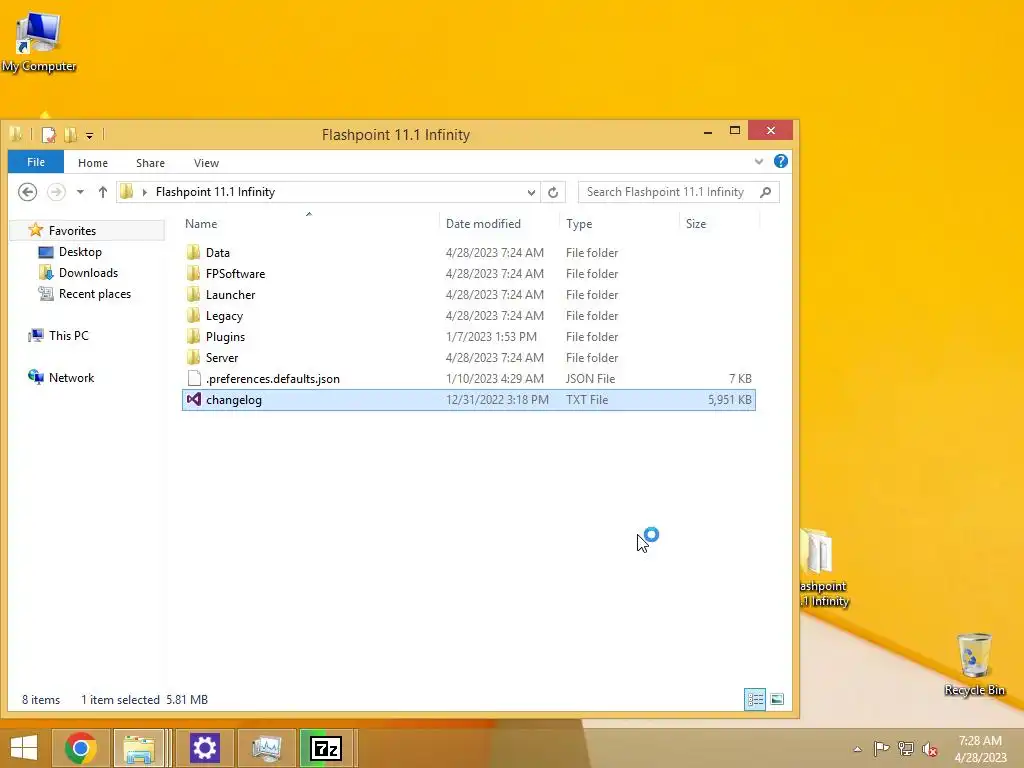Click File Explorer in taskbar
1024x768 pixels.
pos(139,748)
